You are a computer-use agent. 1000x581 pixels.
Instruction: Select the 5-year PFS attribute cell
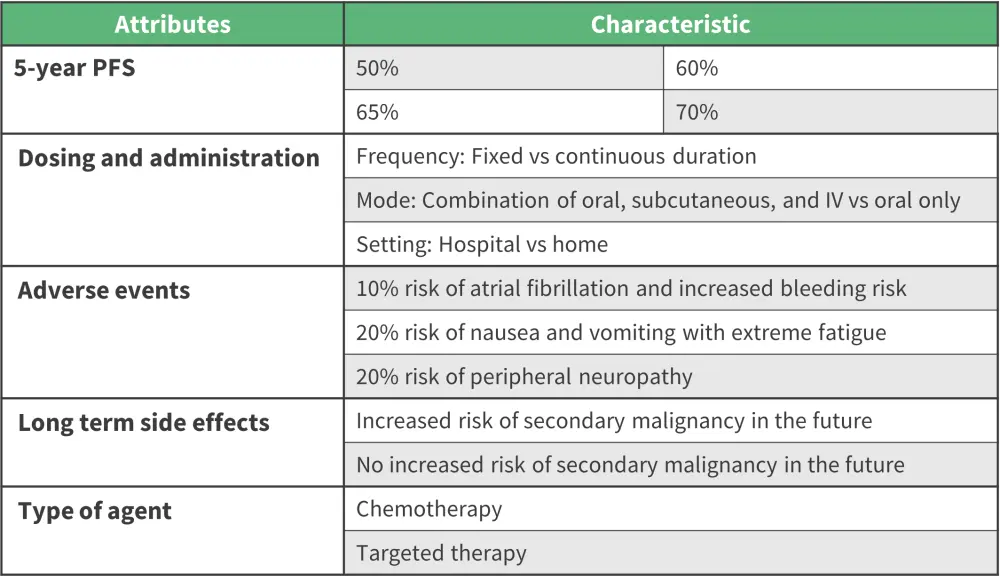75,71
